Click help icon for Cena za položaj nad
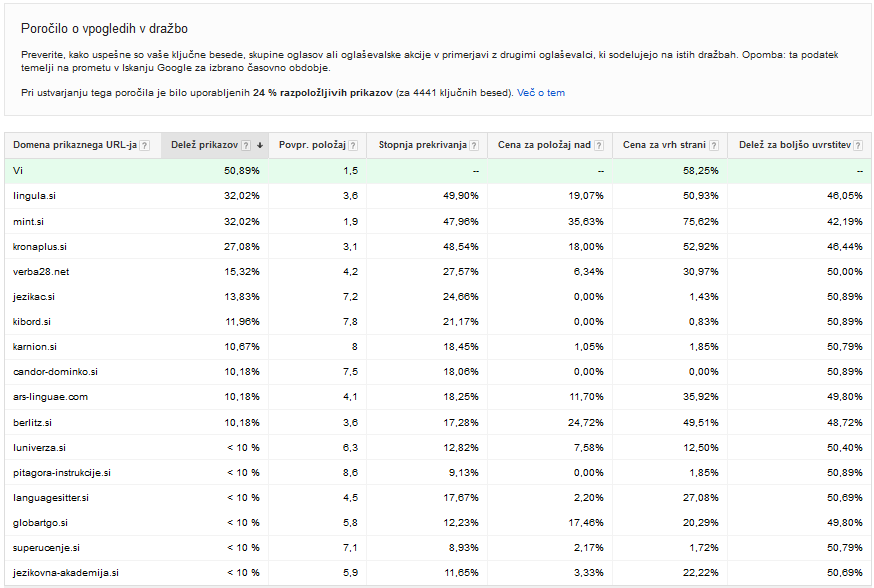The image size is (874, 588). click(x=599, y=146)
